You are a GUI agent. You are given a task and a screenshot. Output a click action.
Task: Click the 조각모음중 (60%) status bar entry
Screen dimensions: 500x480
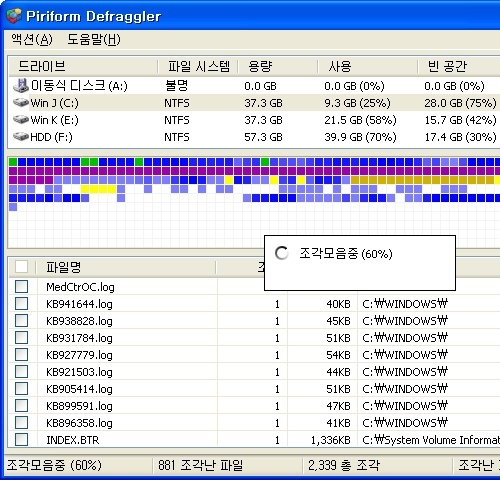coord(54,465)
